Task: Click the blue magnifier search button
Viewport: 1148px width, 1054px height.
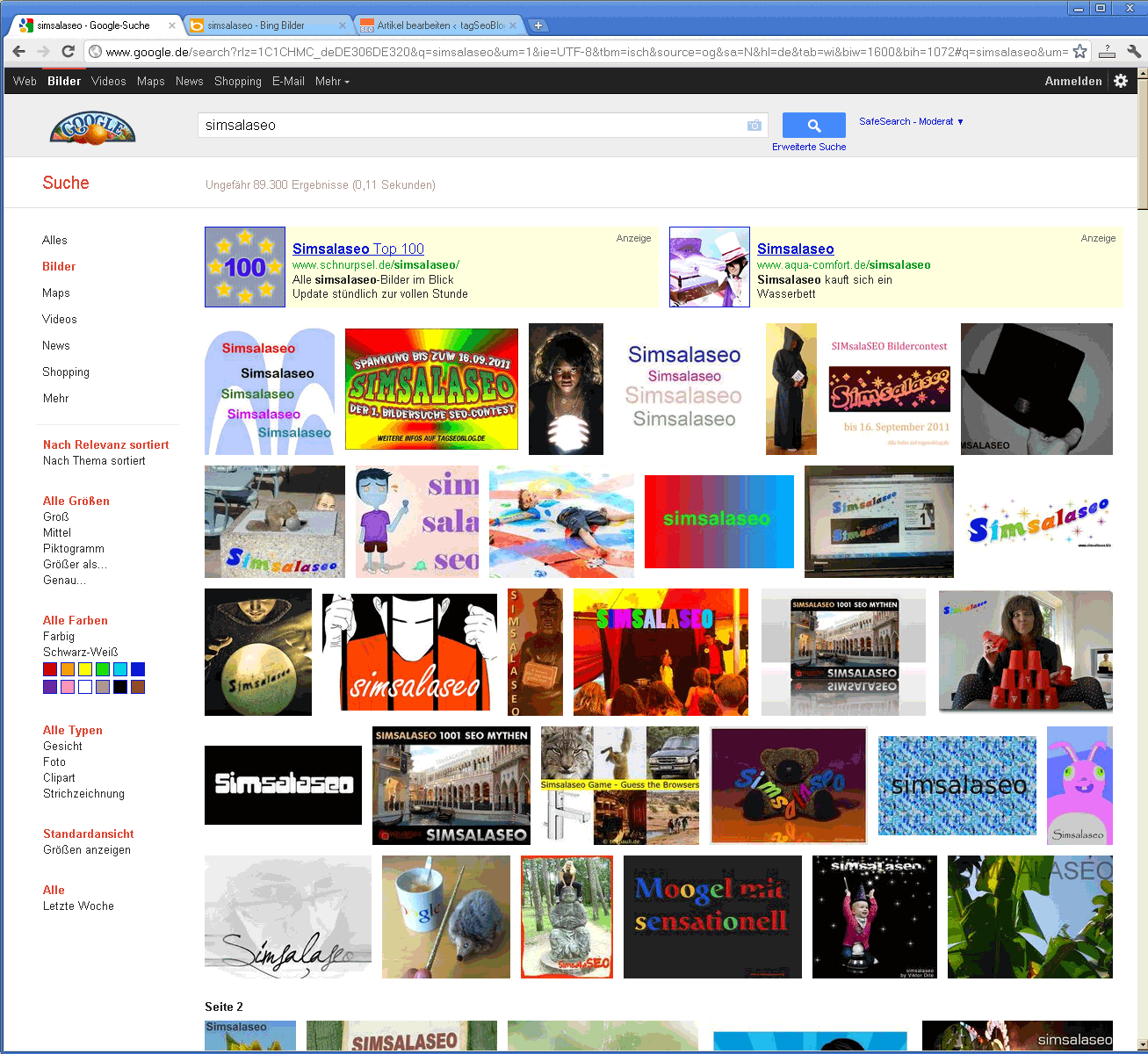Action: coord(814,126)
